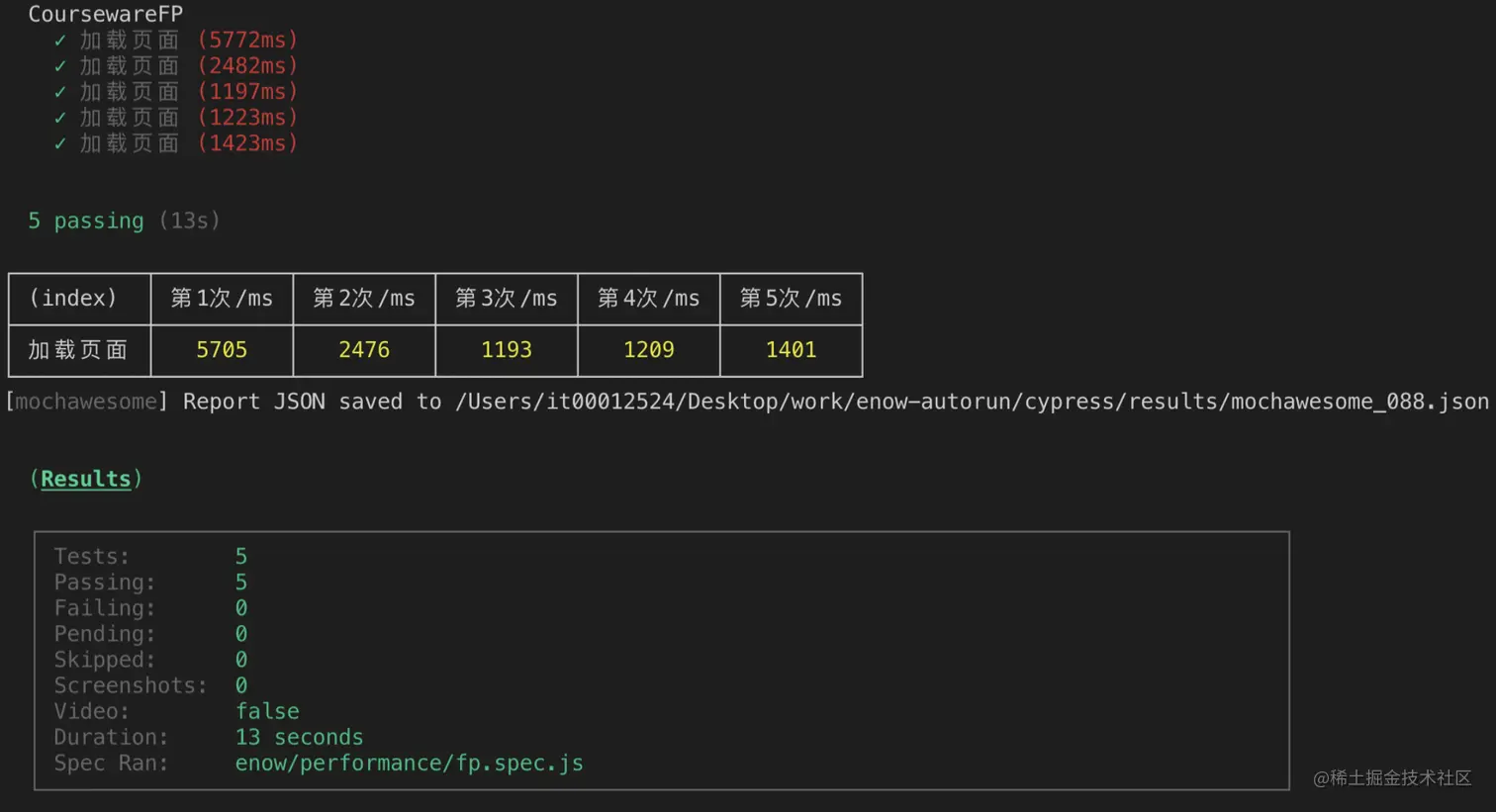Click the 第4次/ms column header
This screenshot has height=812, width=1496.
tap(649, 298)
